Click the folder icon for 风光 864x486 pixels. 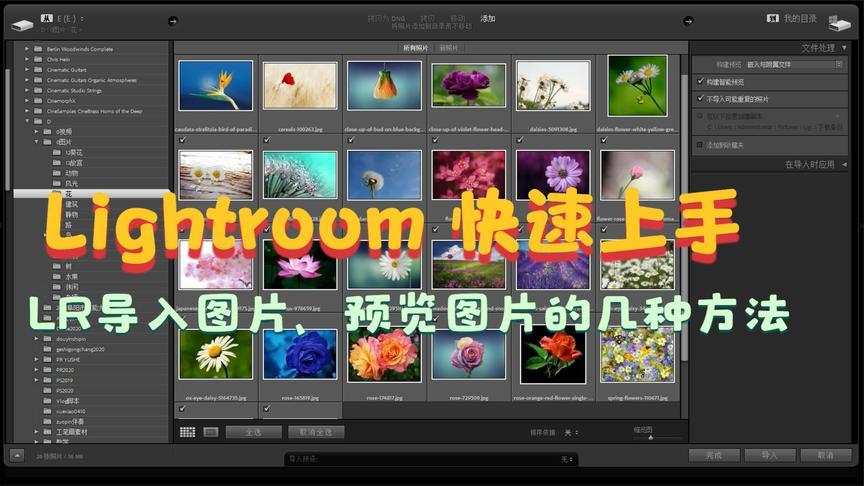pyautogui.click(x=57, y=183)
